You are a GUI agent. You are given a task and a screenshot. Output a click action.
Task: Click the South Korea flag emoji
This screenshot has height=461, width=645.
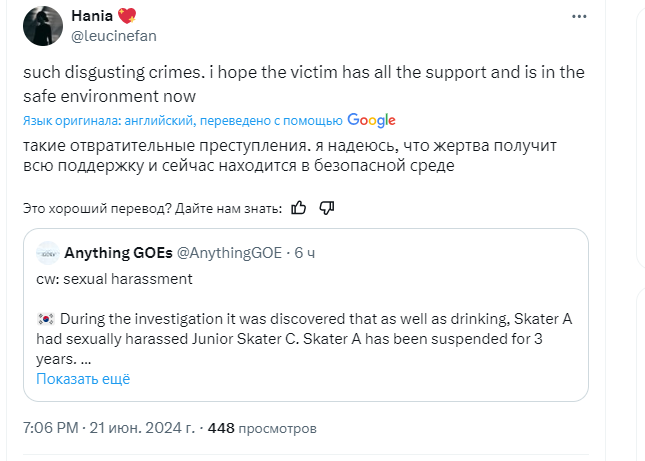tap(46, 320)
